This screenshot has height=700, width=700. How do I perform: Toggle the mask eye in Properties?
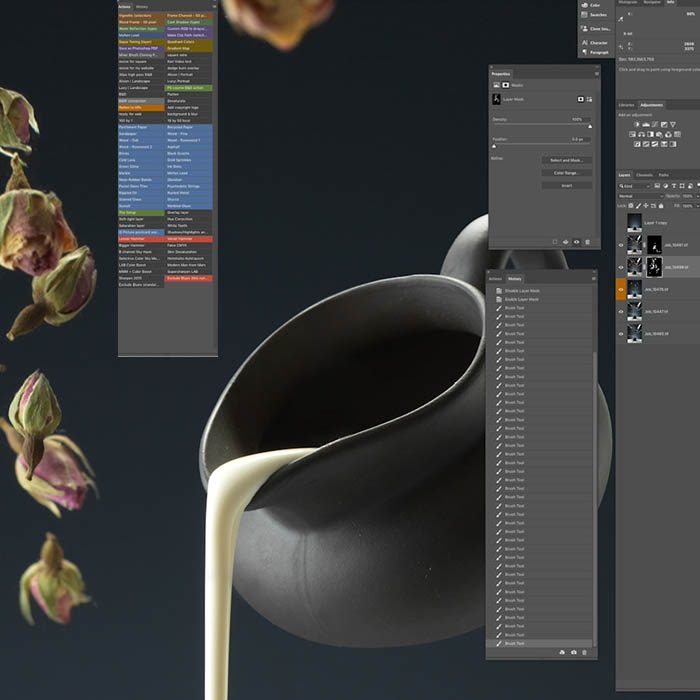(x=576, y=242)
